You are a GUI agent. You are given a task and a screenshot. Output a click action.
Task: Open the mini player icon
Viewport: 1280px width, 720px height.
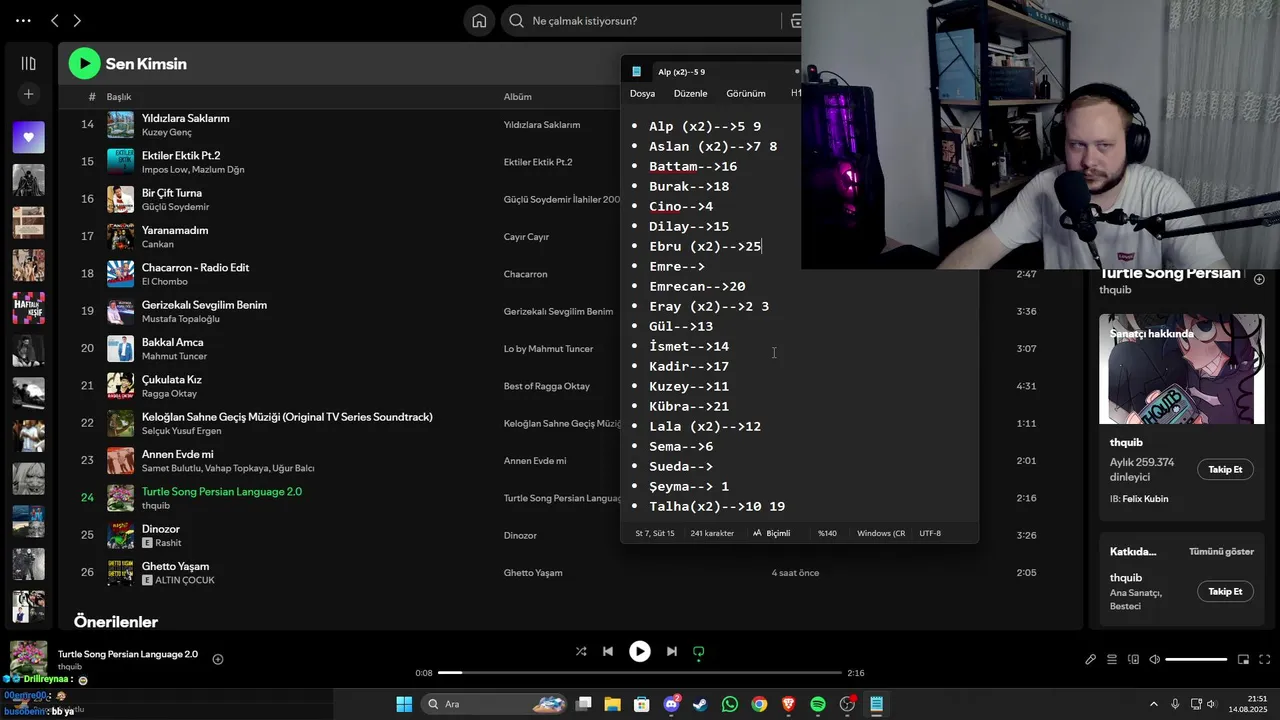click(x=1244, y=660)
